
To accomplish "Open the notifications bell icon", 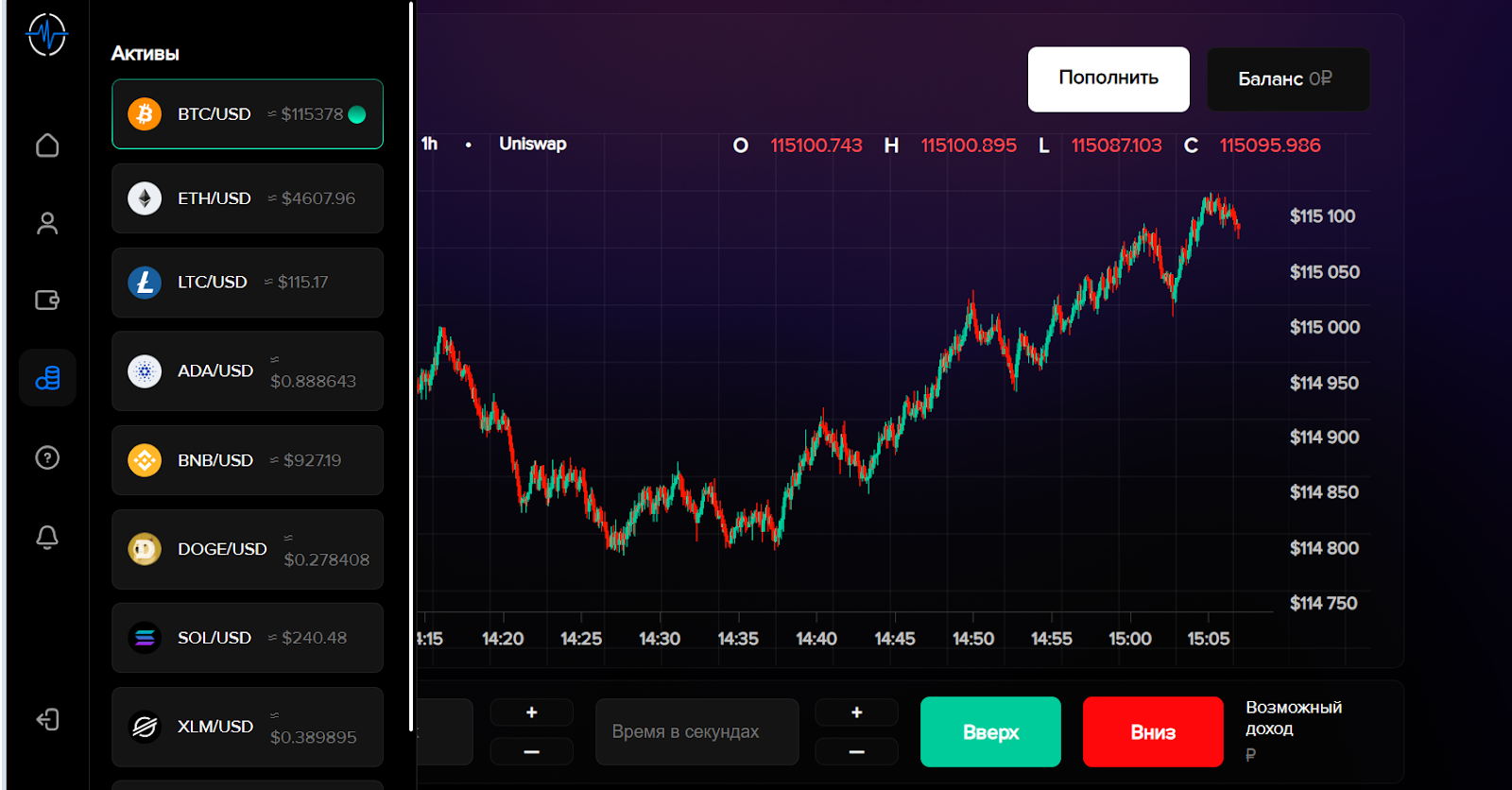I will click(47, 537).
